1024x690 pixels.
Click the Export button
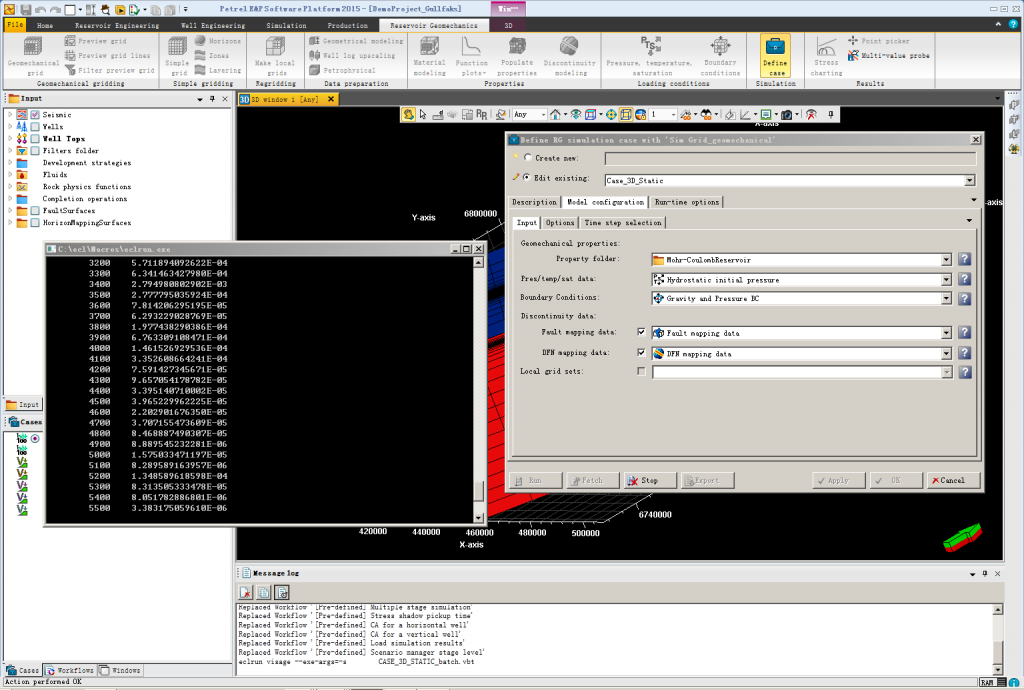point(708,480)
